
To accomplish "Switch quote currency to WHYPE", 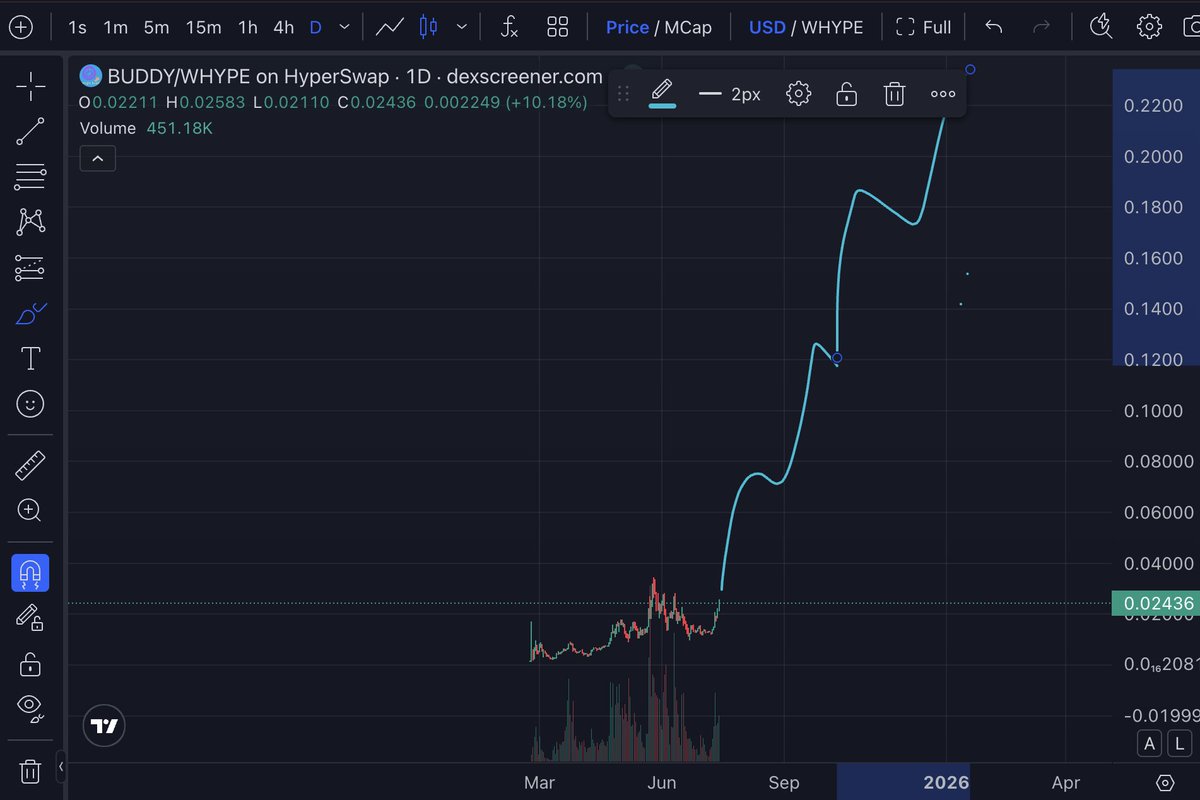I will 832,27.
